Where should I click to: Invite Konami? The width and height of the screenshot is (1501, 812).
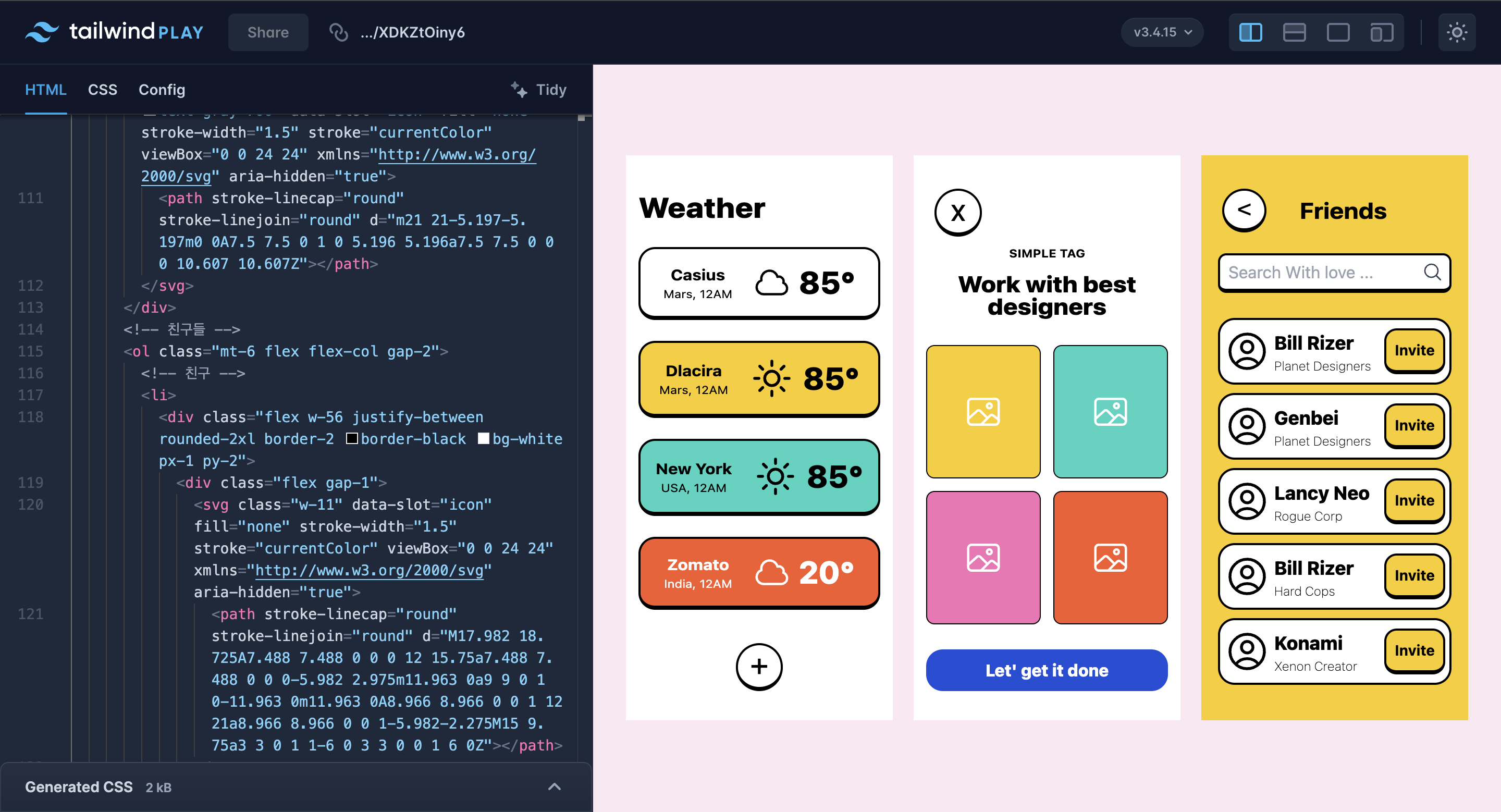1414,651
